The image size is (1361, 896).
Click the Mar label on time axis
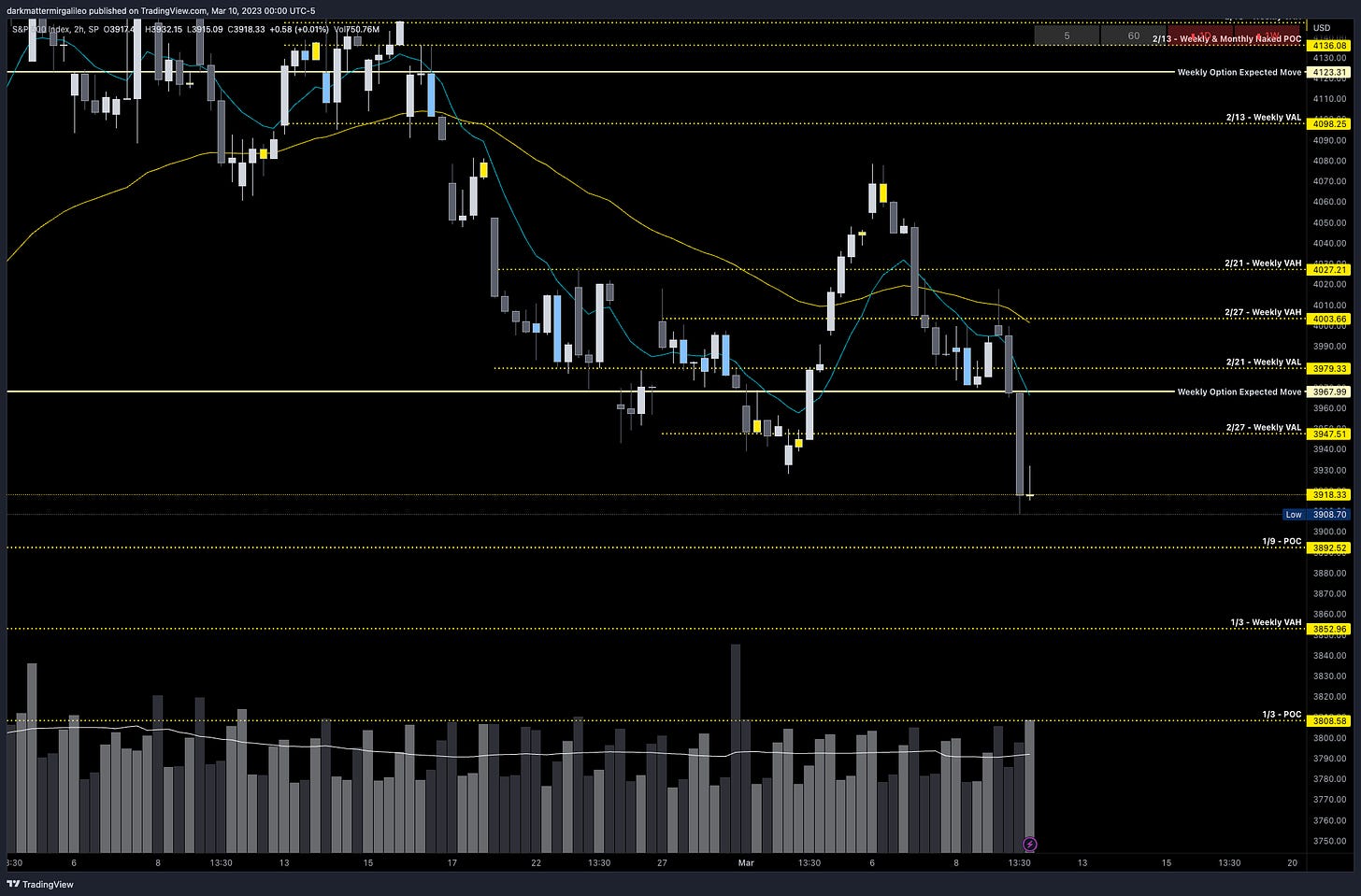[x=746, y=862]
